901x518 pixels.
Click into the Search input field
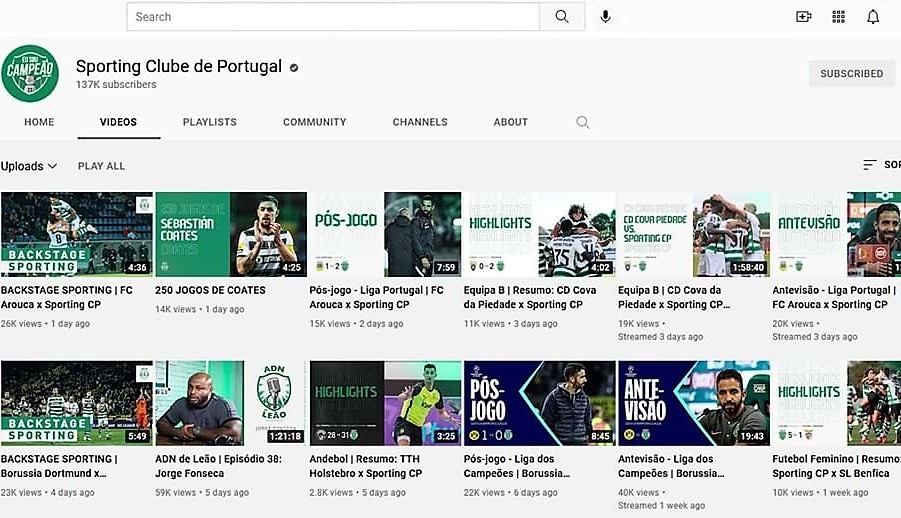[x=333, y=17]
